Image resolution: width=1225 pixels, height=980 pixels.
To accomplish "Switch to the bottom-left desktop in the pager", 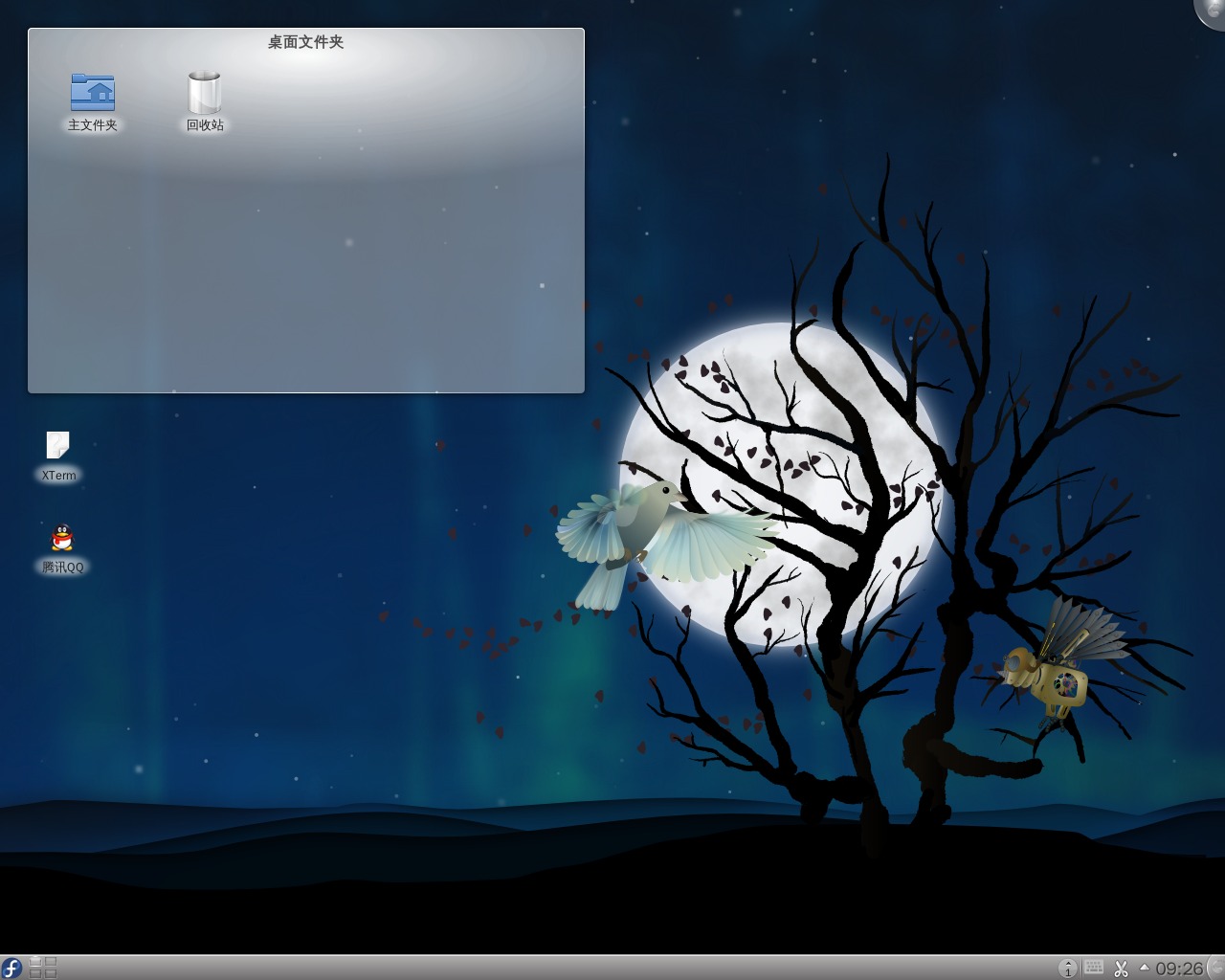I will tap(35, 973).
